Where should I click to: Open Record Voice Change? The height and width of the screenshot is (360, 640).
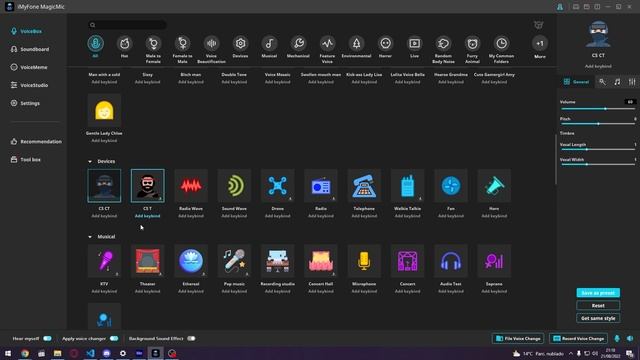[x=578, y=338]
